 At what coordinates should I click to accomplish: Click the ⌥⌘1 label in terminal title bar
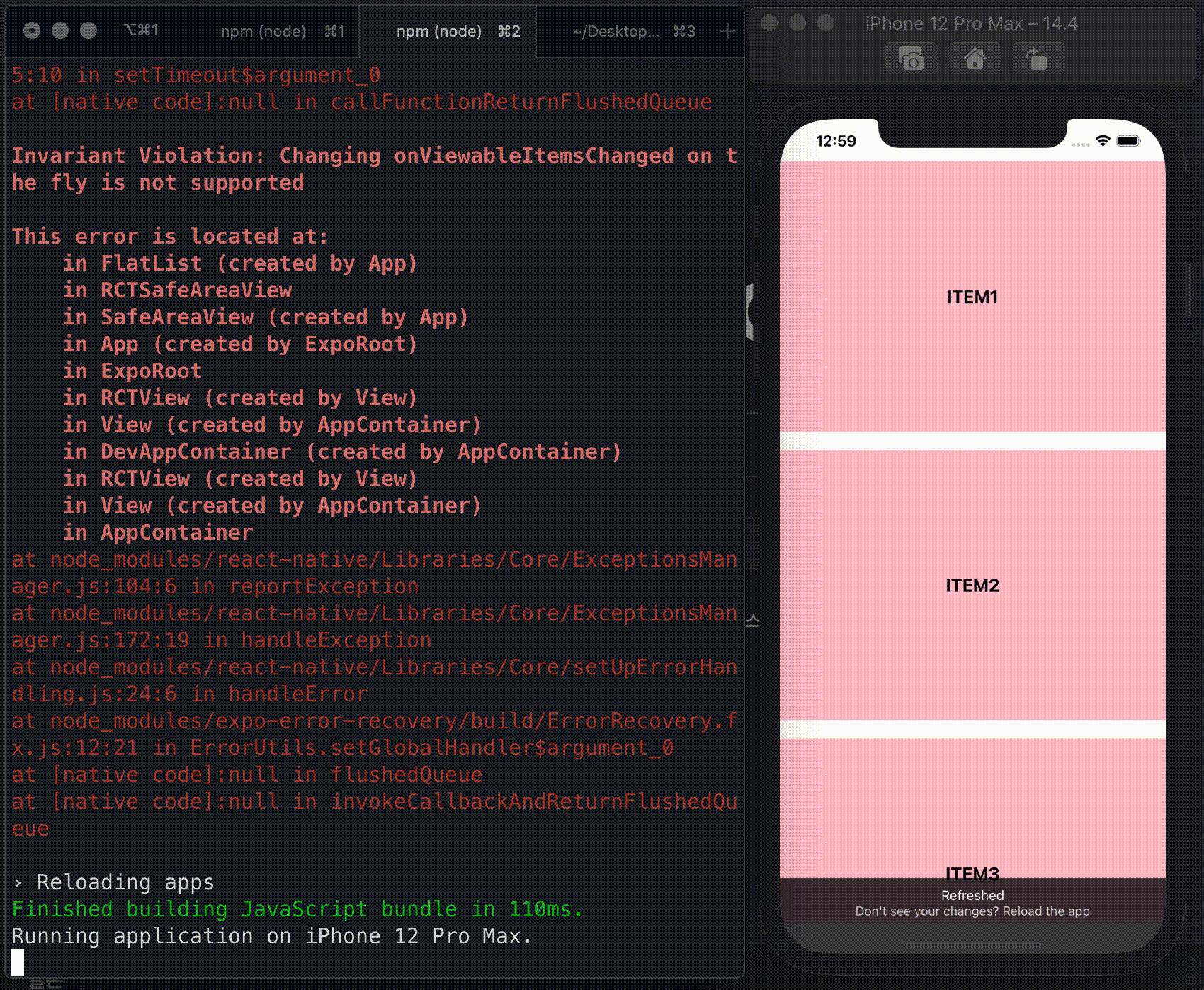coord(141,30)
